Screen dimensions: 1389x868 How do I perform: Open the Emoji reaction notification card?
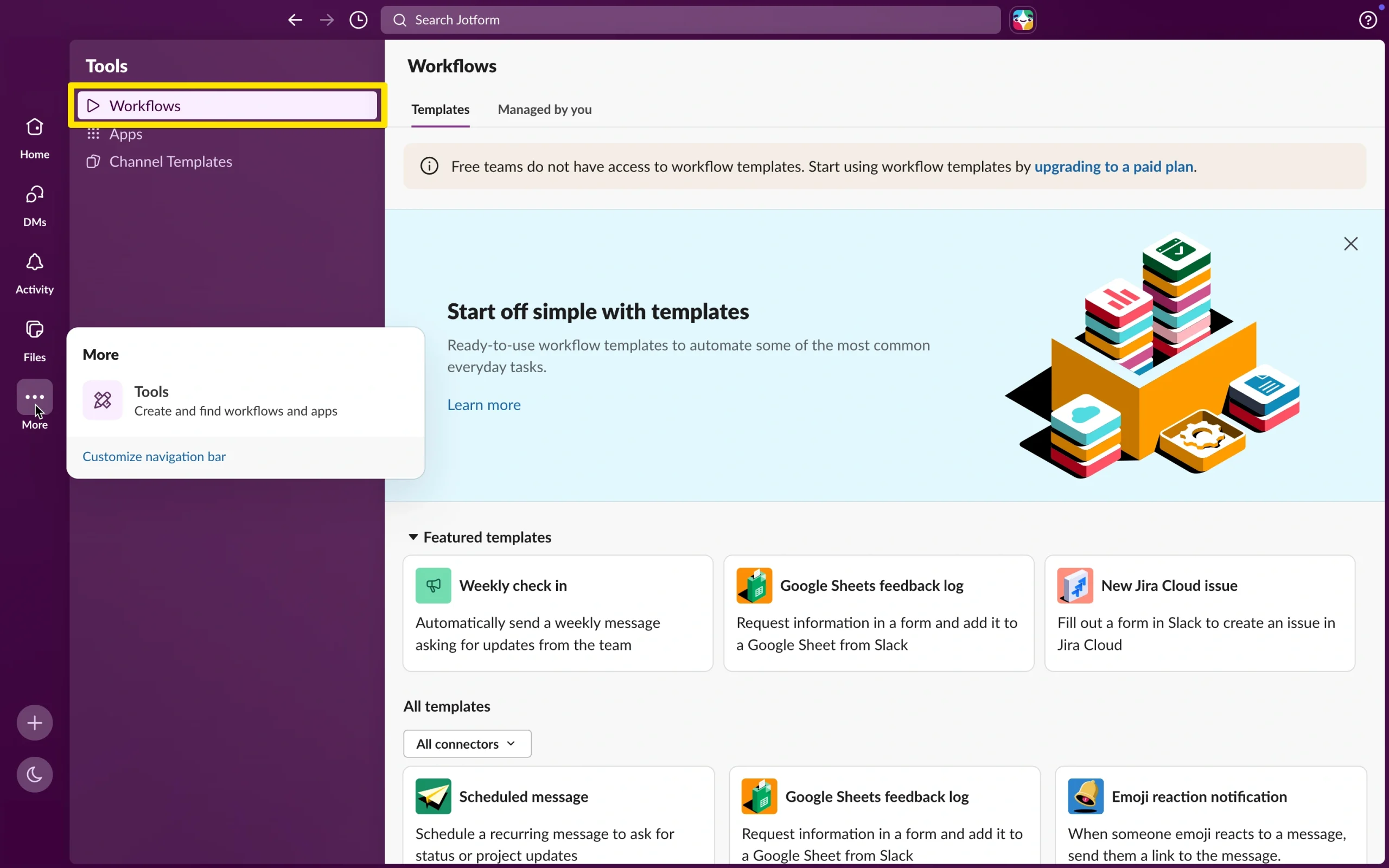(x=1210, y=815)
